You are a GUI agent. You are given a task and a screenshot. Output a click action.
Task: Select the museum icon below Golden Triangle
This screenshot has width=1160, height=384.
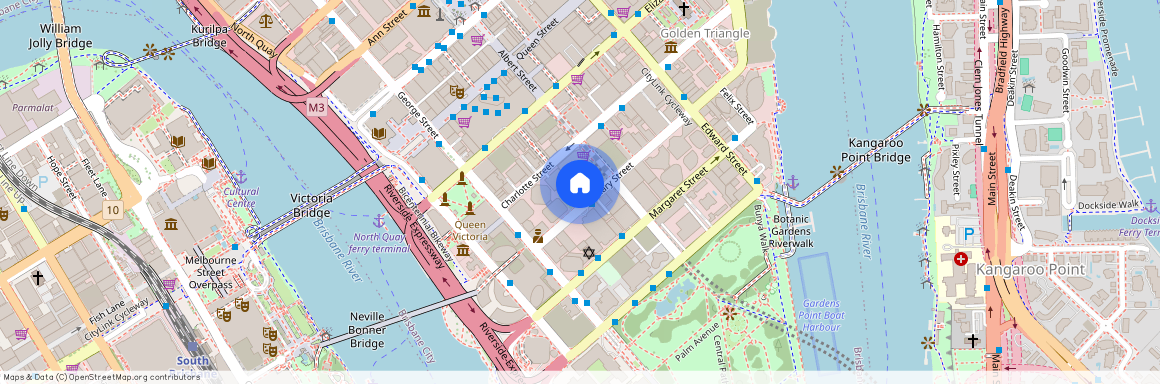click(671, 47)
